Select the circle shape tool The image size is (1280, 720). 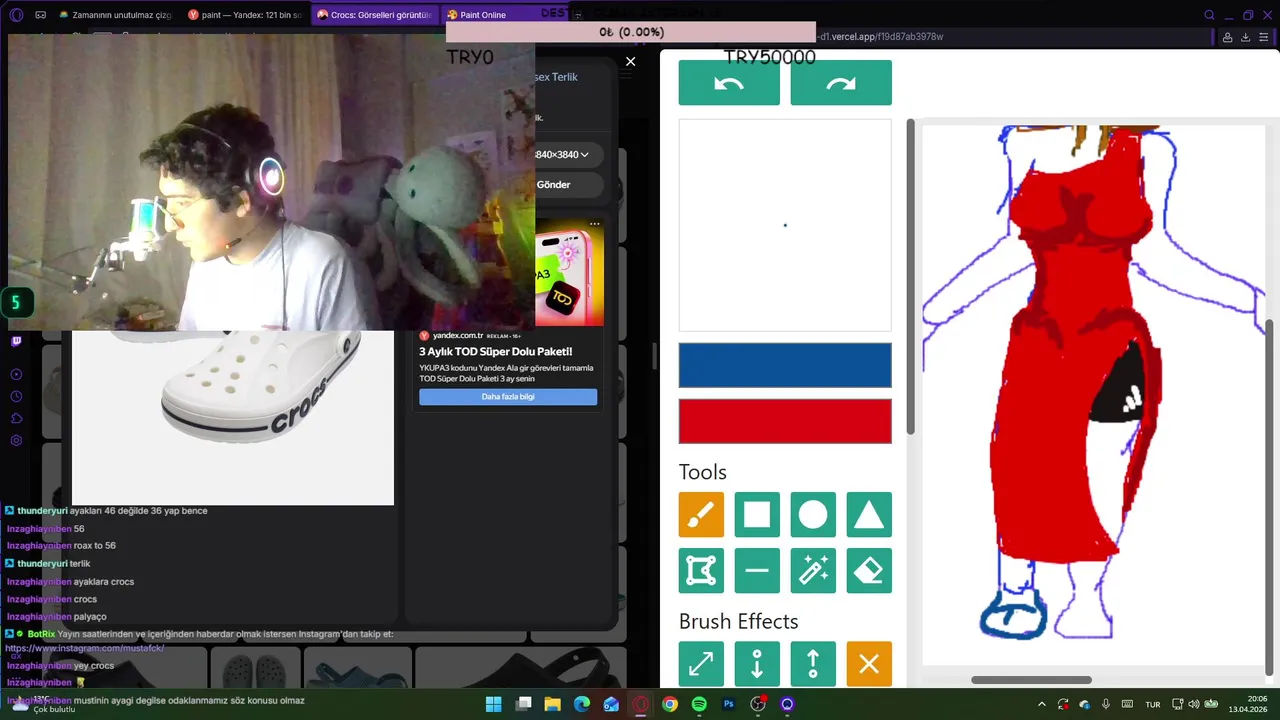[x=813, y=515]
